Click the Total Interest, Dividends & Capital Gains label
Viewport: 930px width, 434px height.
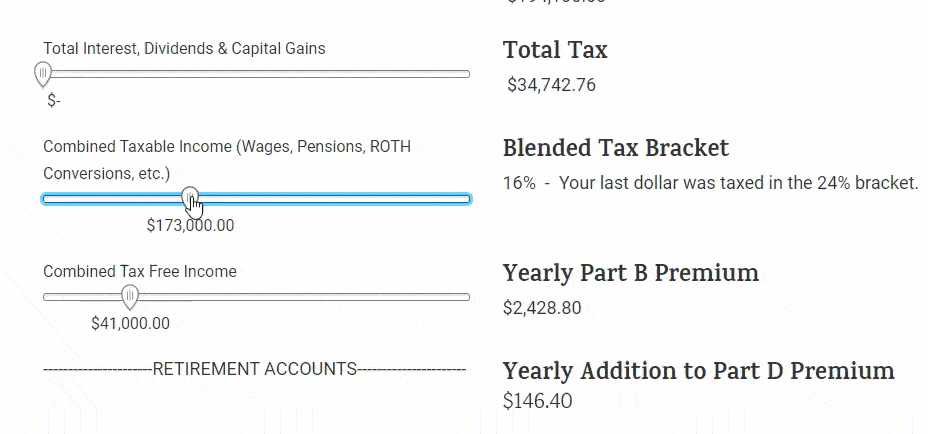point(184,49)
